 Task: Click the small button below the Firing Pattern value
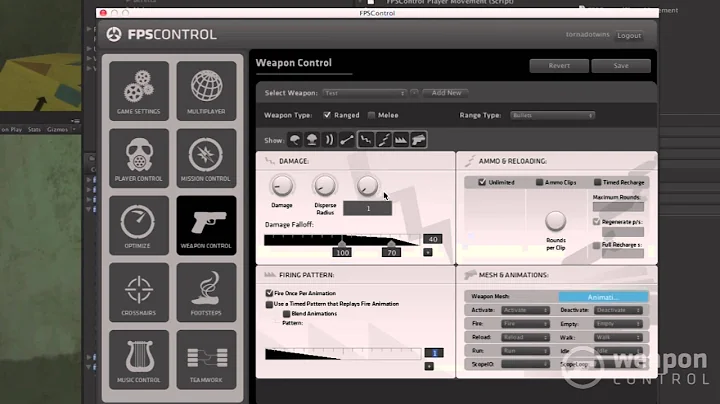click(x=429, y=366)
